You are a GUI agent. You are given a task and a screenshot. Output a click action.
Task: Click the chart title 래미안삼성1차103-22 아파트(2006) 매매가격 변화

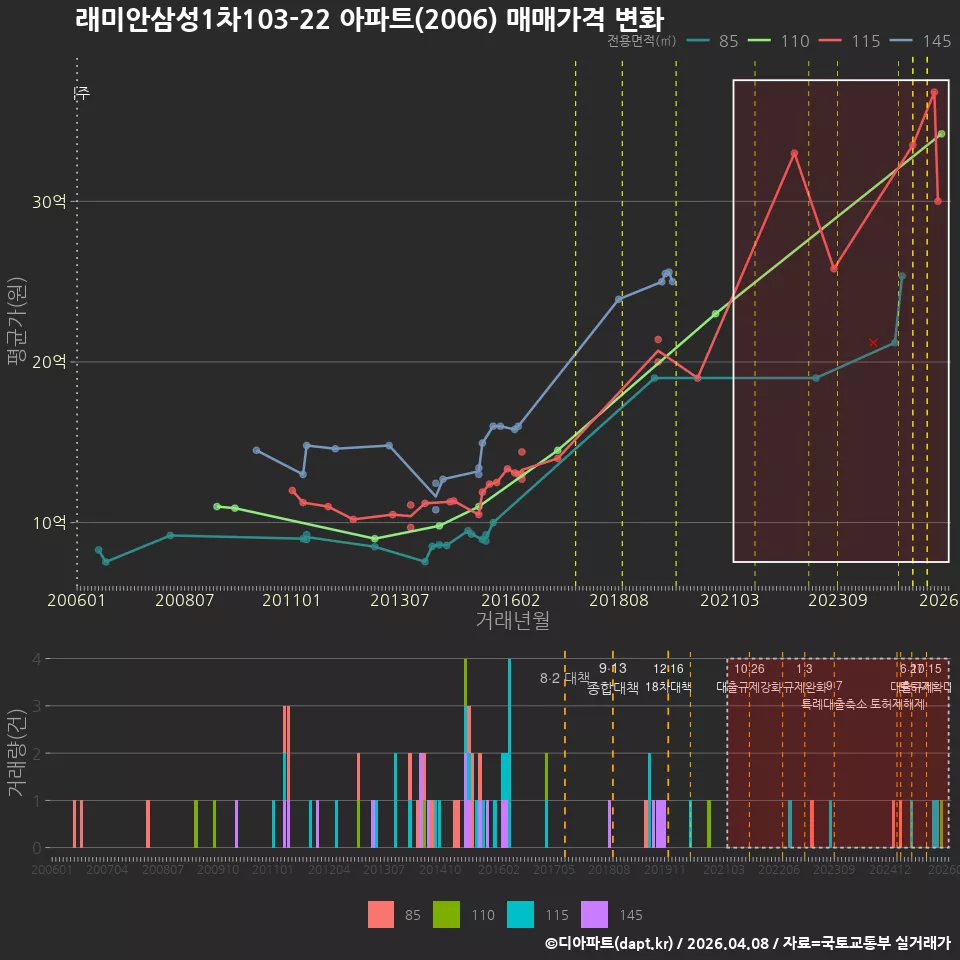click(369, 20)
